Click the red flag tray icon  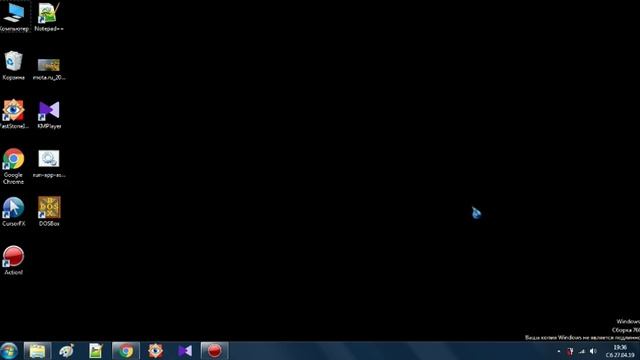point(570,351)
